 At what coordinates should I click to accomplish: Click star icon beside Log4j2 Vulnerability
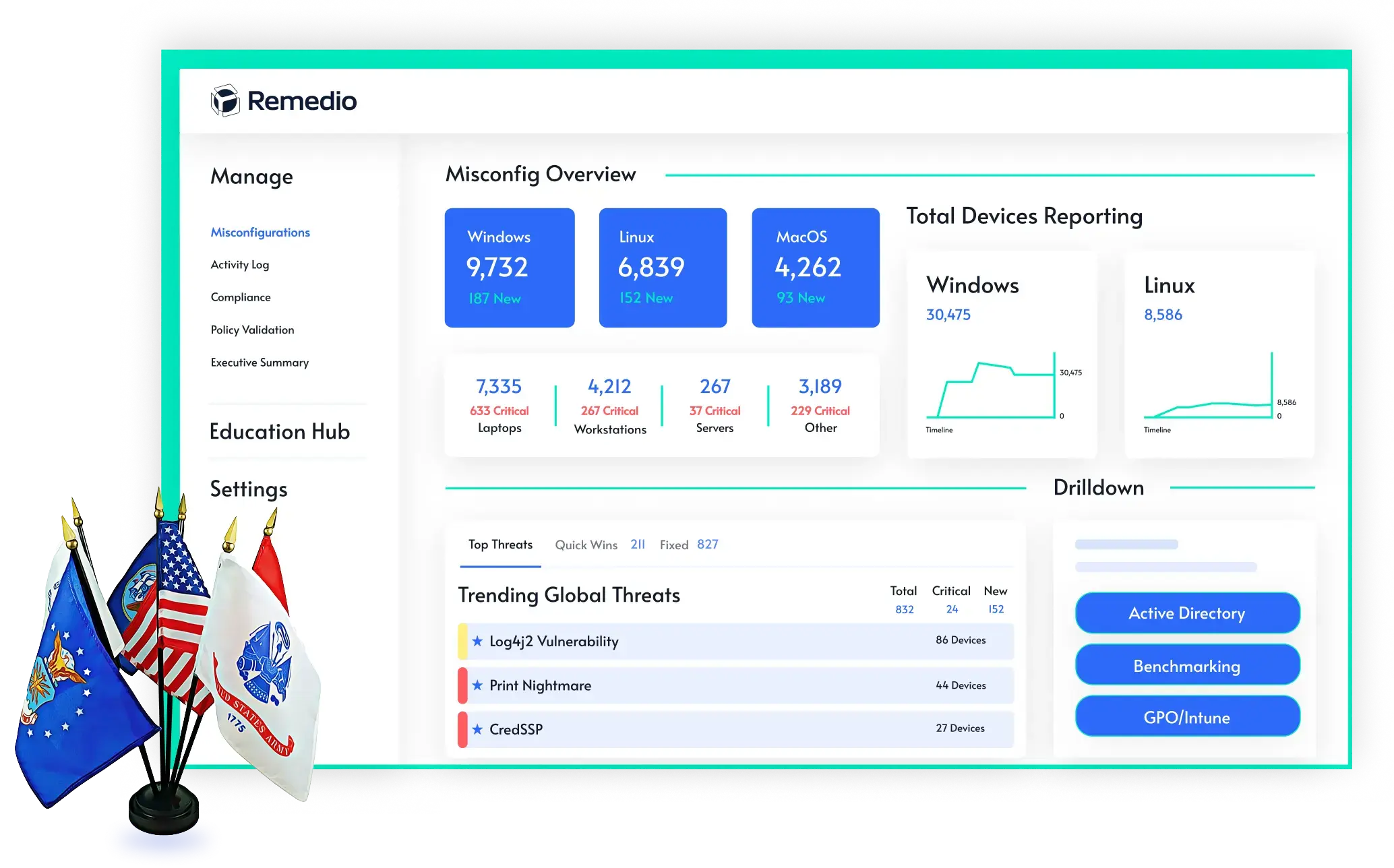477,641
